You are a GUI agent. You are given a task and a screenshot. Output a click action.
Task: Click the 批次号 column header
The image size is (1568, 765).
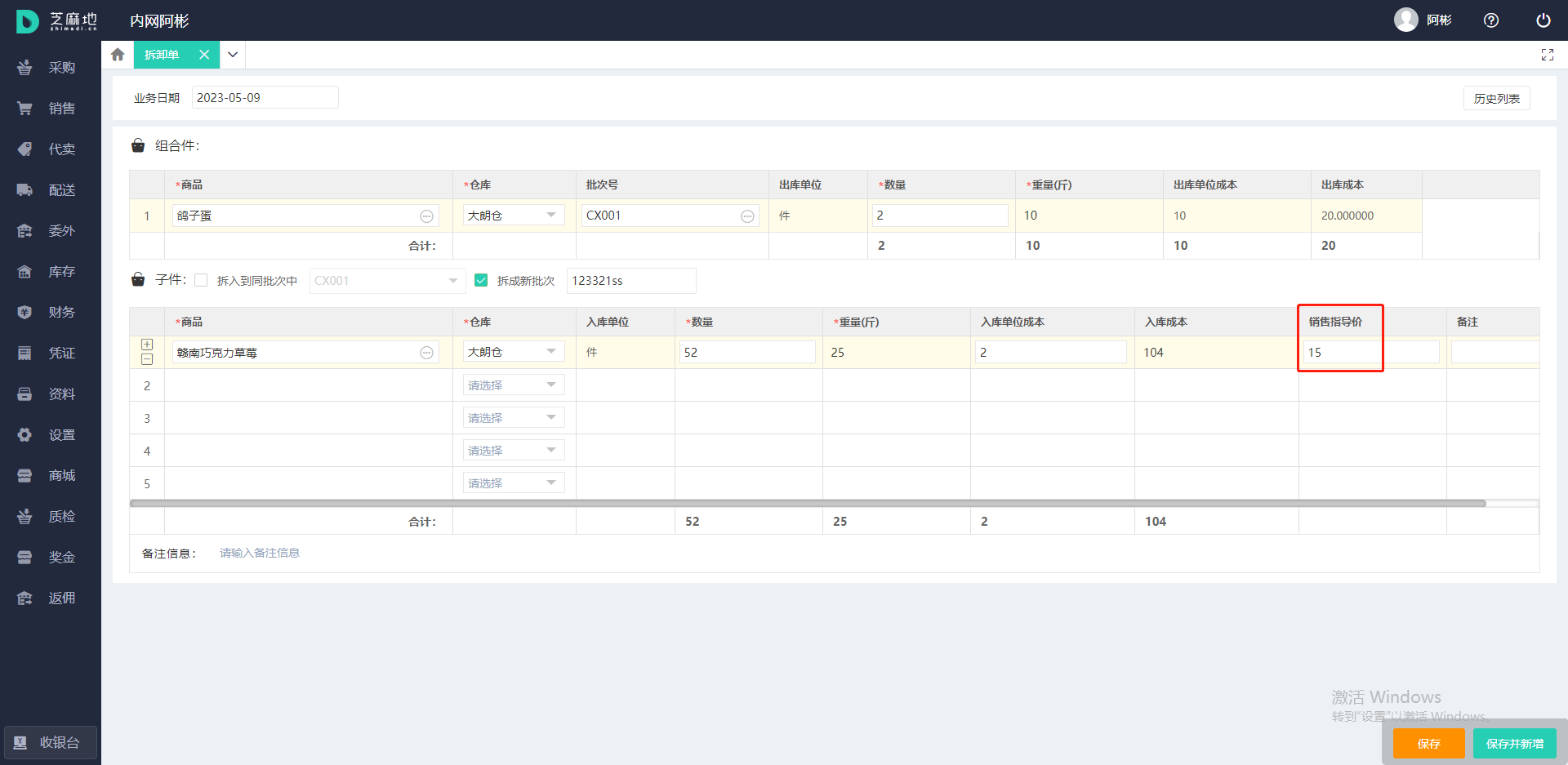pyautogui.click(x=602, y=185)
